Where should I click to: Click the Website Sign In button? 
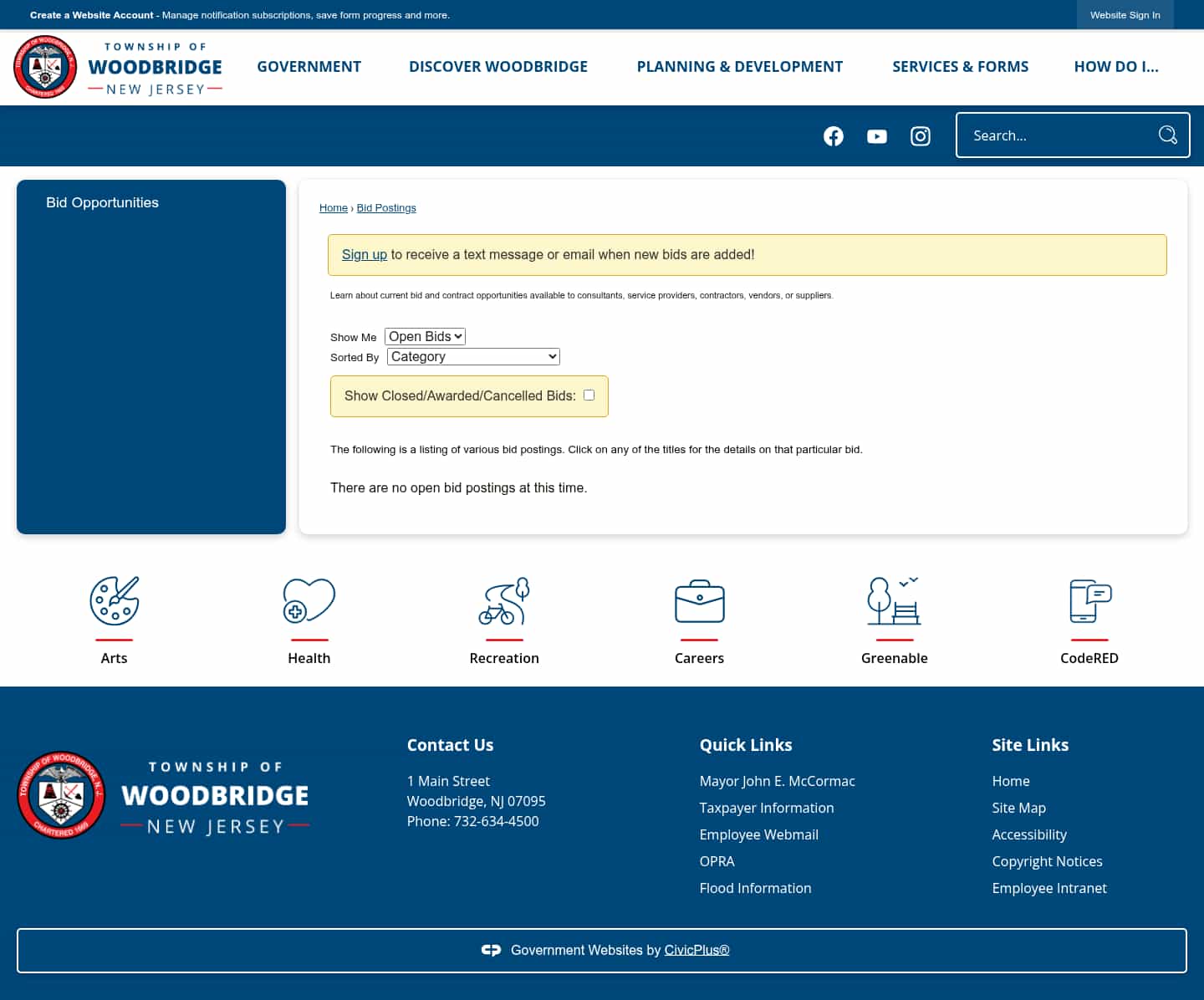1125,15
